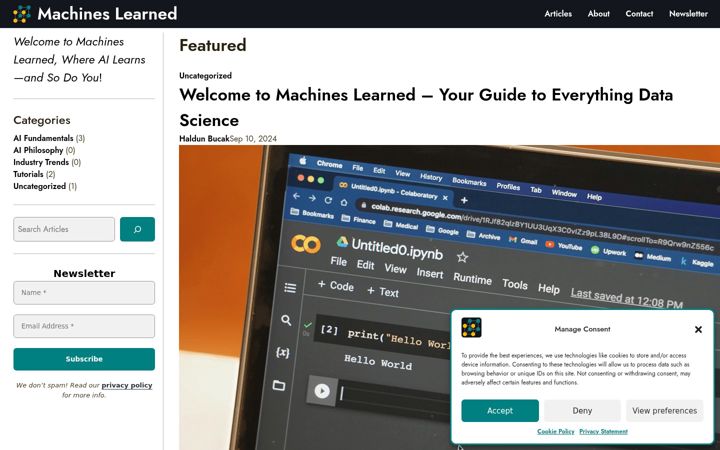Open the Industry Trends category
This screenshot has width=720, height=450.
41,162
